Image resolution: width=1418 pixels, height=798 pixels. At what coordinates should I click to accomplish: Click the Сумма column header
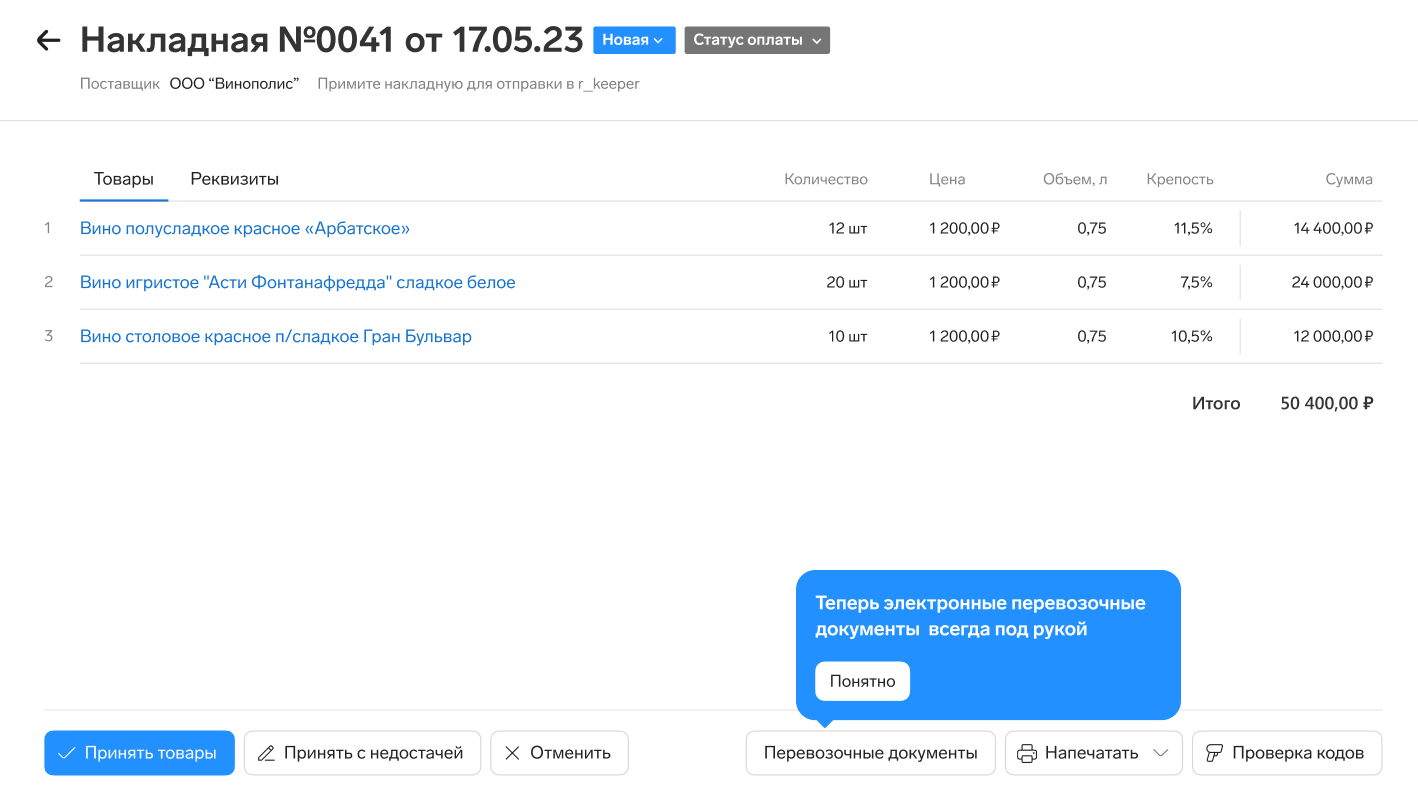click(1348, 179)
